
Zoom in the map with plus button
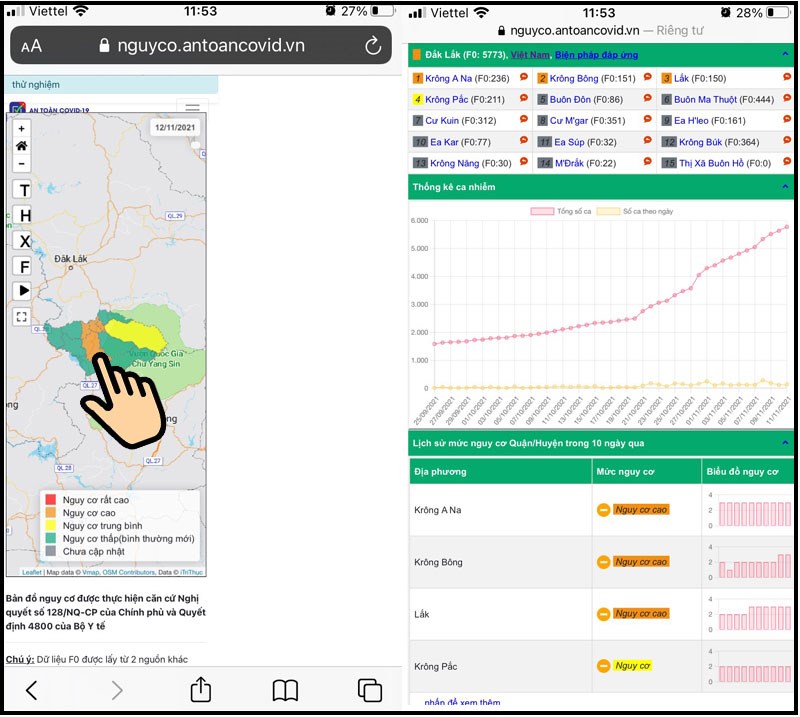point(21,129)
